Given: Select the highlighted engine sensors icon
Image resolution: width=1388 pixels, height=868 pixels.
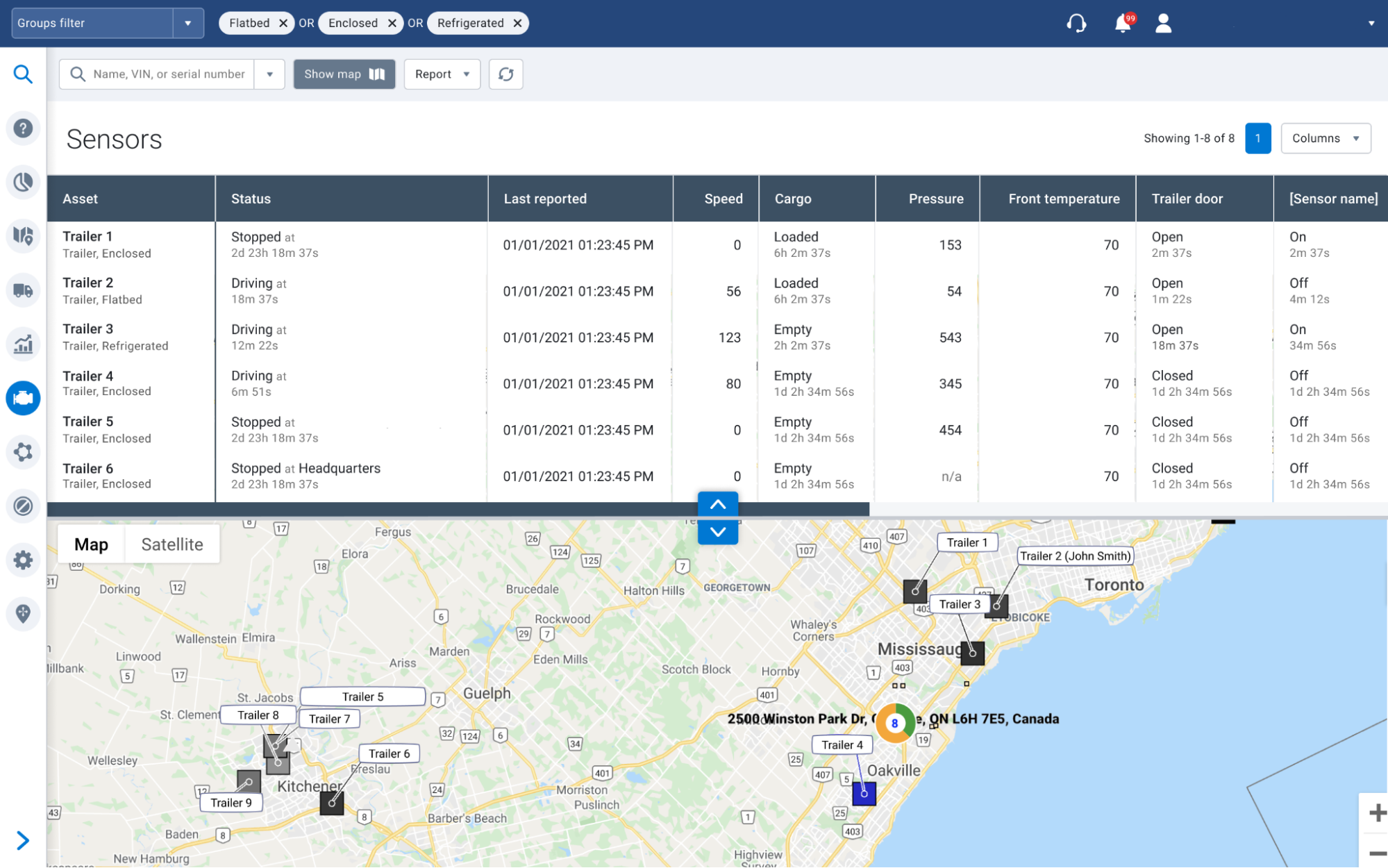Looking at the screenshot, I should [23, 398].
